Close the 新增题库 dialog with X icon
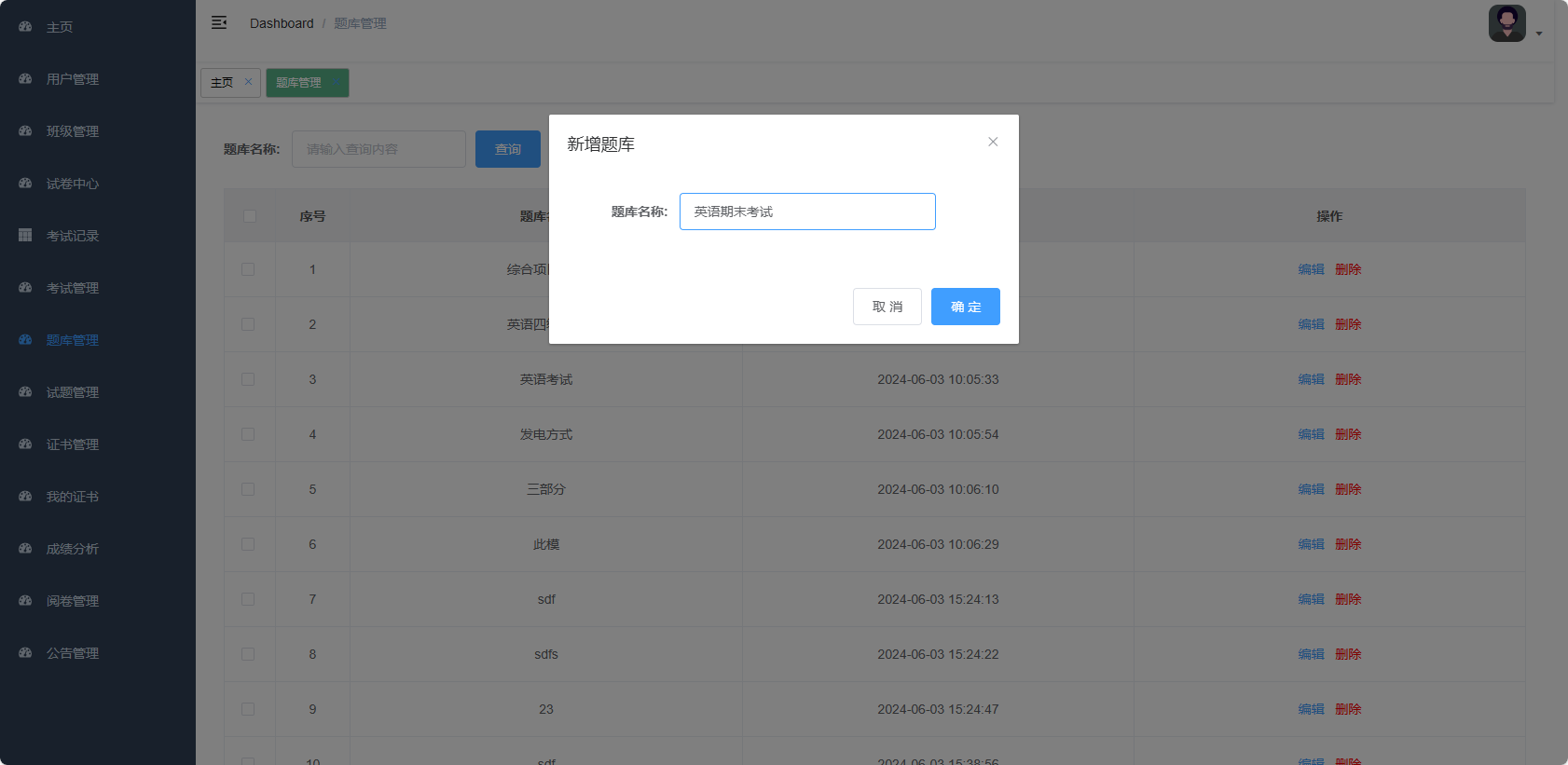Image resolution: width=1568 pixels, height=765 pixels. pos(993,142)
